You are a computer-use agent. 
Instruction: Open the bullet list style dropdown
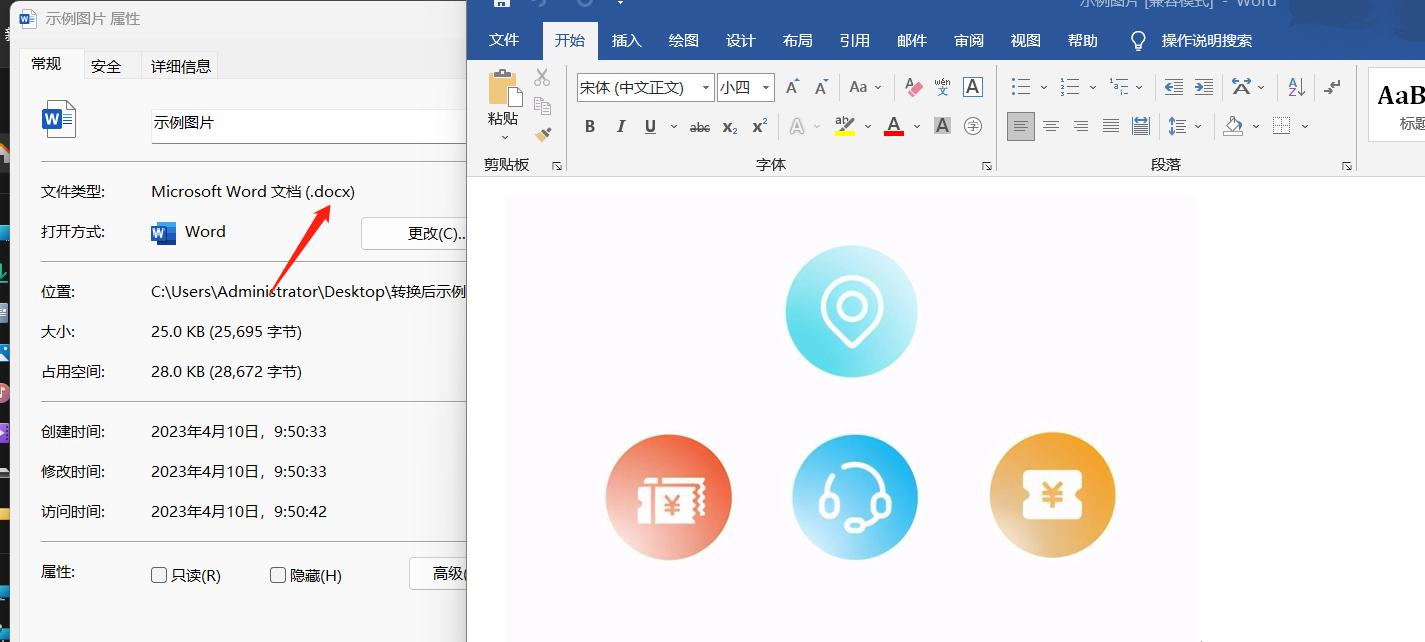click(1043, 87)
